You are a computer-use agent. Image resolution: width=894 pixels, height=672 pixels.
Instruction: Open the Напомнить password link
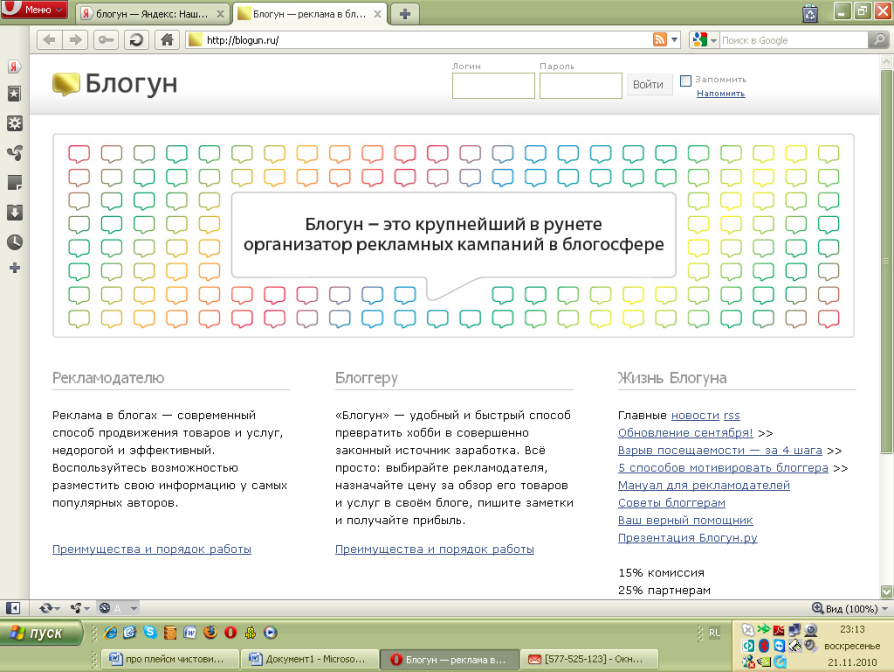(x=721, y=93)
